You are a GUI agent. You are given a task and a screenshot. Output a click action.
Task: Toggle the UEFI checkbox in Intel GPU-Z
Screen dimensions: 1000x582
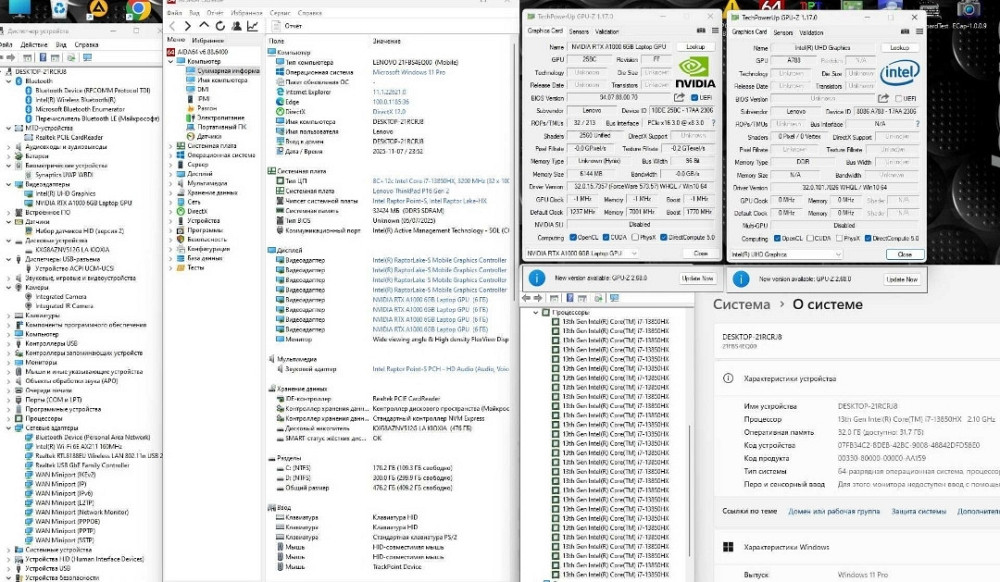[899, 98]
